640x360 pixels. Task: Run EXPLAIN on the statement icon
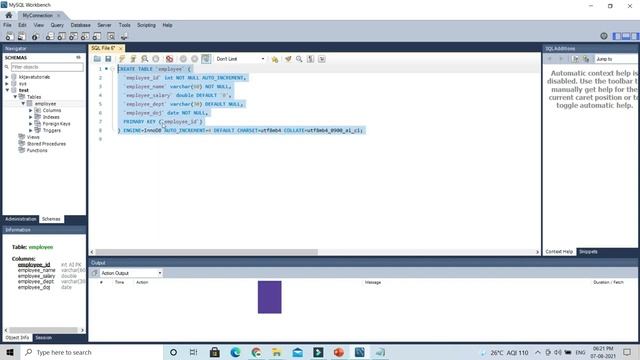144,59
